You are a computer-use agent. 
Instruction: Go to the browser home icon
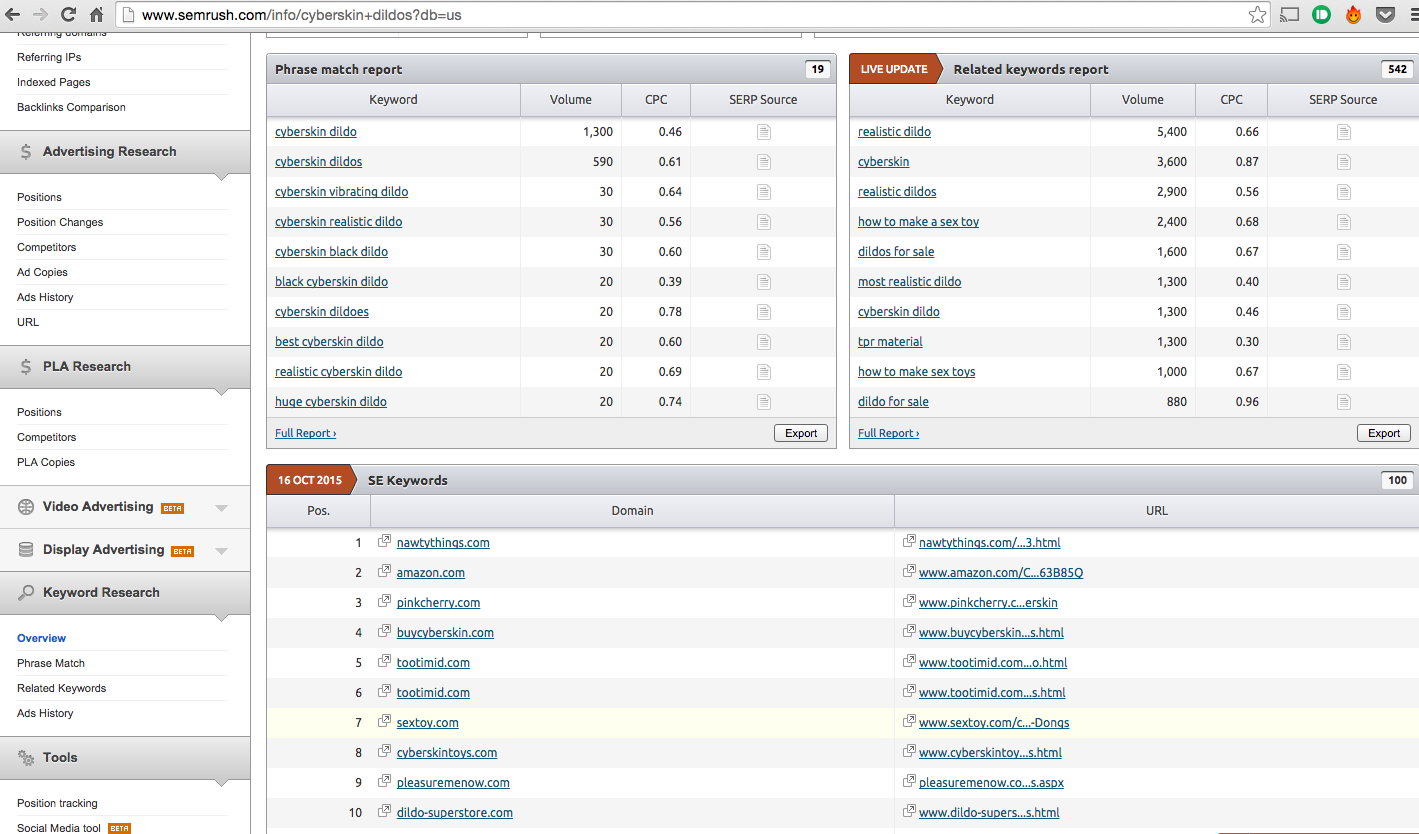96,15
